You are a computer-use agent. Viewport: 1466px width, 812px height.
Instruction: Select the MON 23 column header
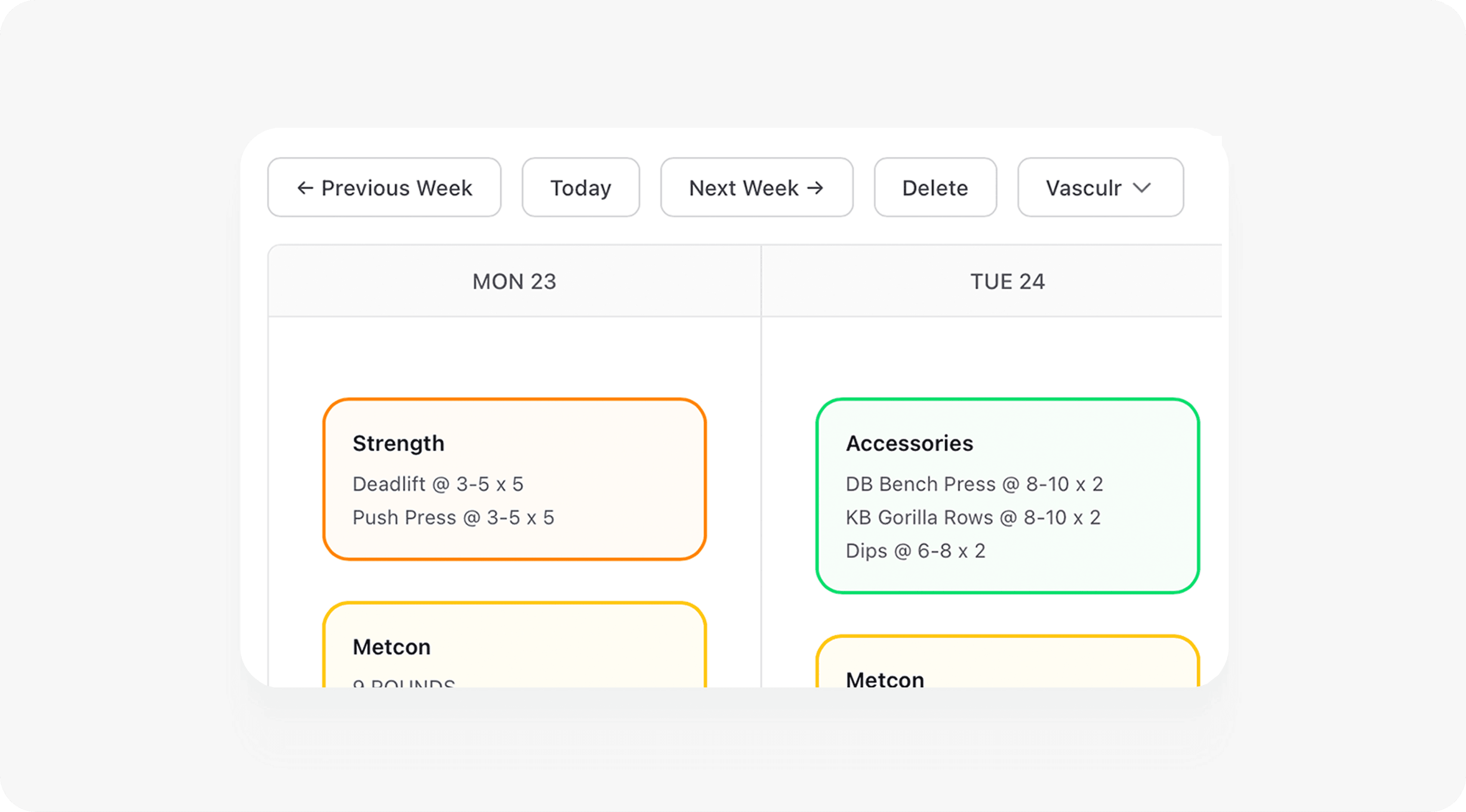[x=514, y=281]
